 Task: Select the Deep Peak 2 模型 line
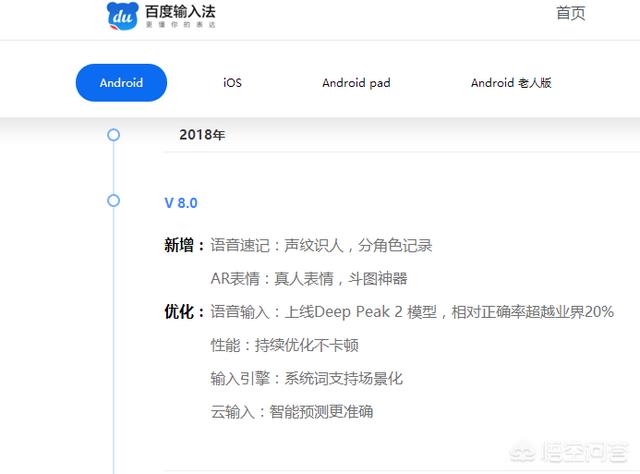pos(412,312)
